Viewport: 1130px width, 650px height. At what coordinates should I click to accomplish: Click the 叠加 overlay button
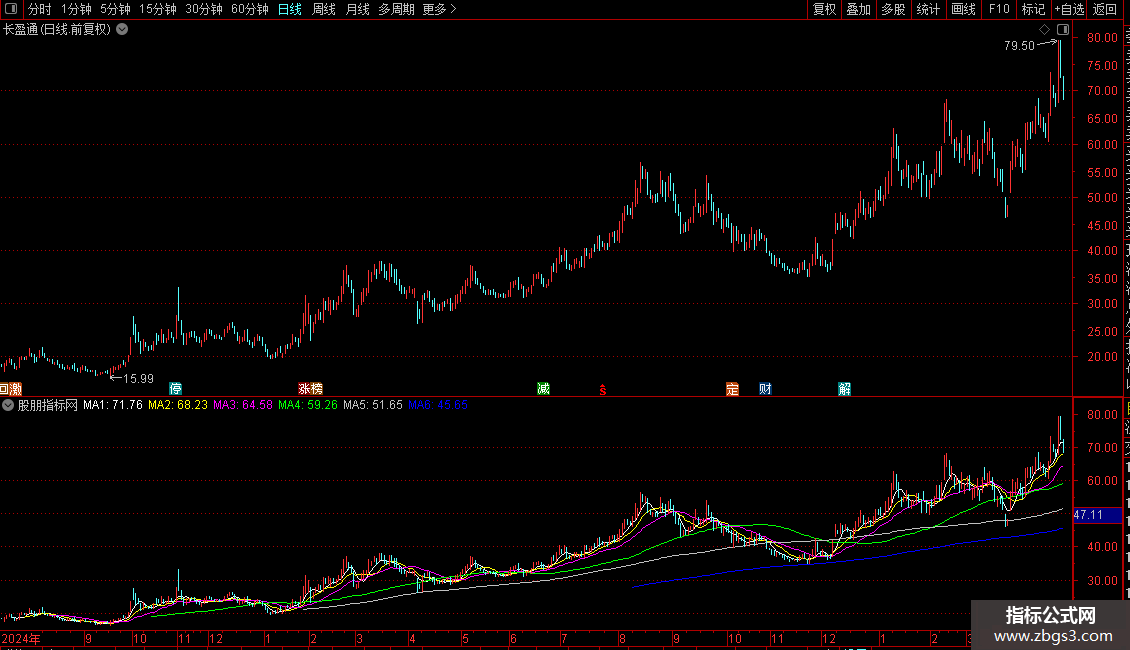pyautogui.click(x=858, y=9)
